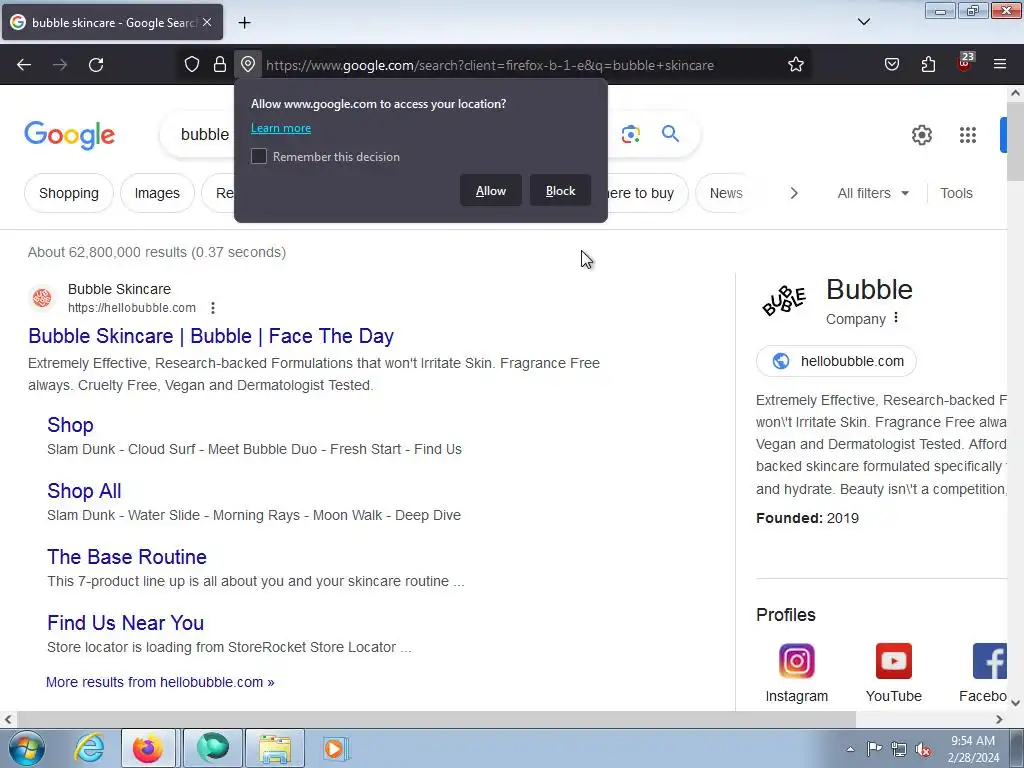The width and height of the screenshot is (1024, 768).
Task: Click the scroll right arrow of the horizontal scrollbar
Action: (x=999, y=719)
